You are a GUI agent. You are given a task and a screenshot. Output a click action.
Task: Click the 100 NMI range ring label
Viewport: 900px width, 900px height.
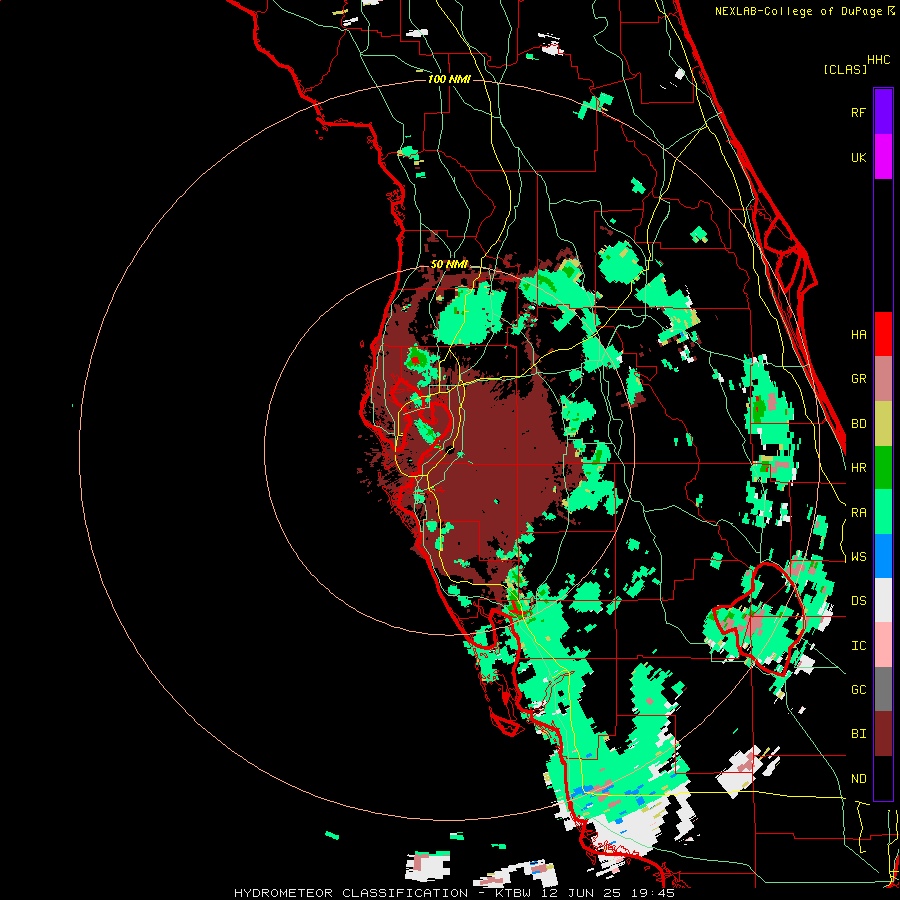pos(449,79)
